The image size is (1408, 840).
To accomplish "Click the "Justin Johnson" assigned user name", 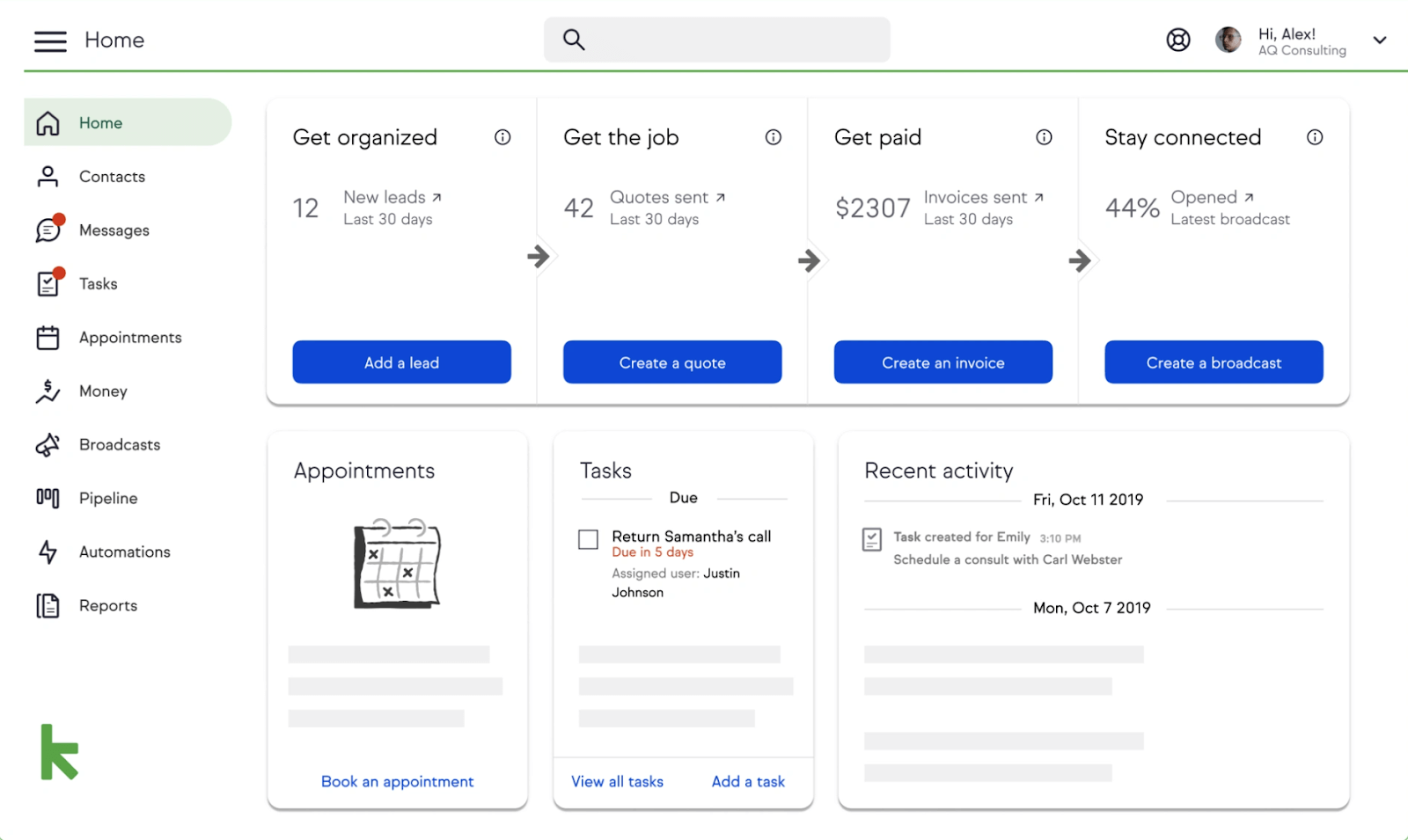I will (x=676, y=583).
